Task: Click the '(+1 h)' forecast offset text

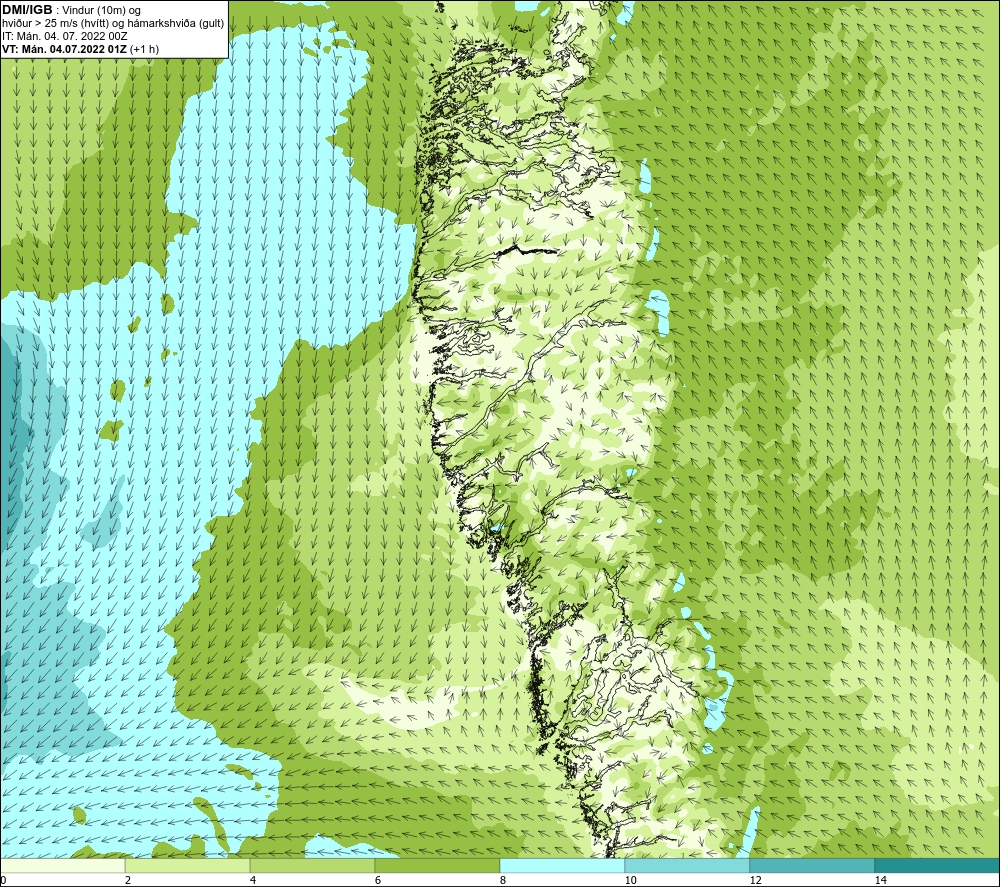Action: pyautogui.click(x=144, y=48)
